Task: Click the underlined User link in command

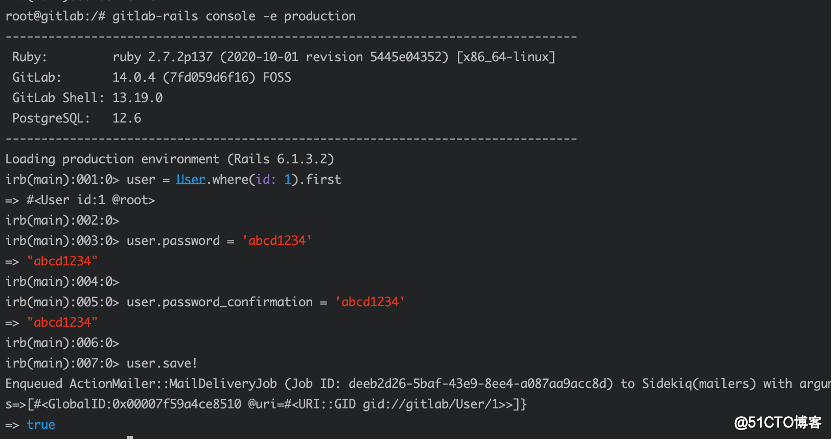Action: 190,179
